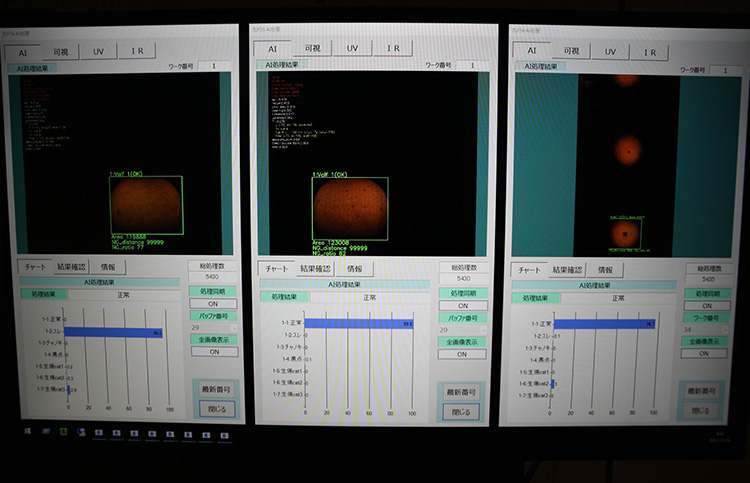Open 情報 tab in left window
Image resolution: width=750 pixels, height=483 pixels.
point(108,267)
